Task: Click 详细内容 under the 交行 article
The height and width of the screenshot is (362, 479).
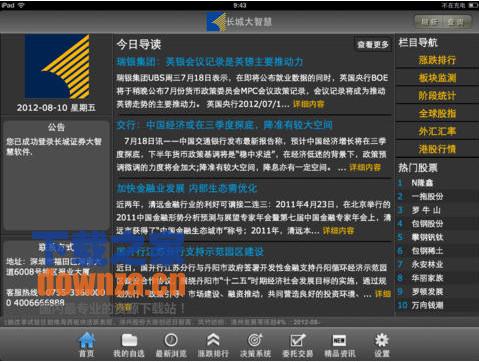Action: pos(365,167)
